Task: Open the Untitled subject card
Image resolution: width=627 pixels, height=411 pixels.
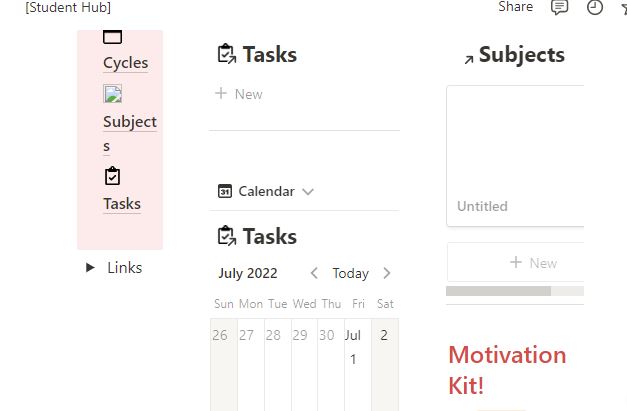Action: point(515,156)
